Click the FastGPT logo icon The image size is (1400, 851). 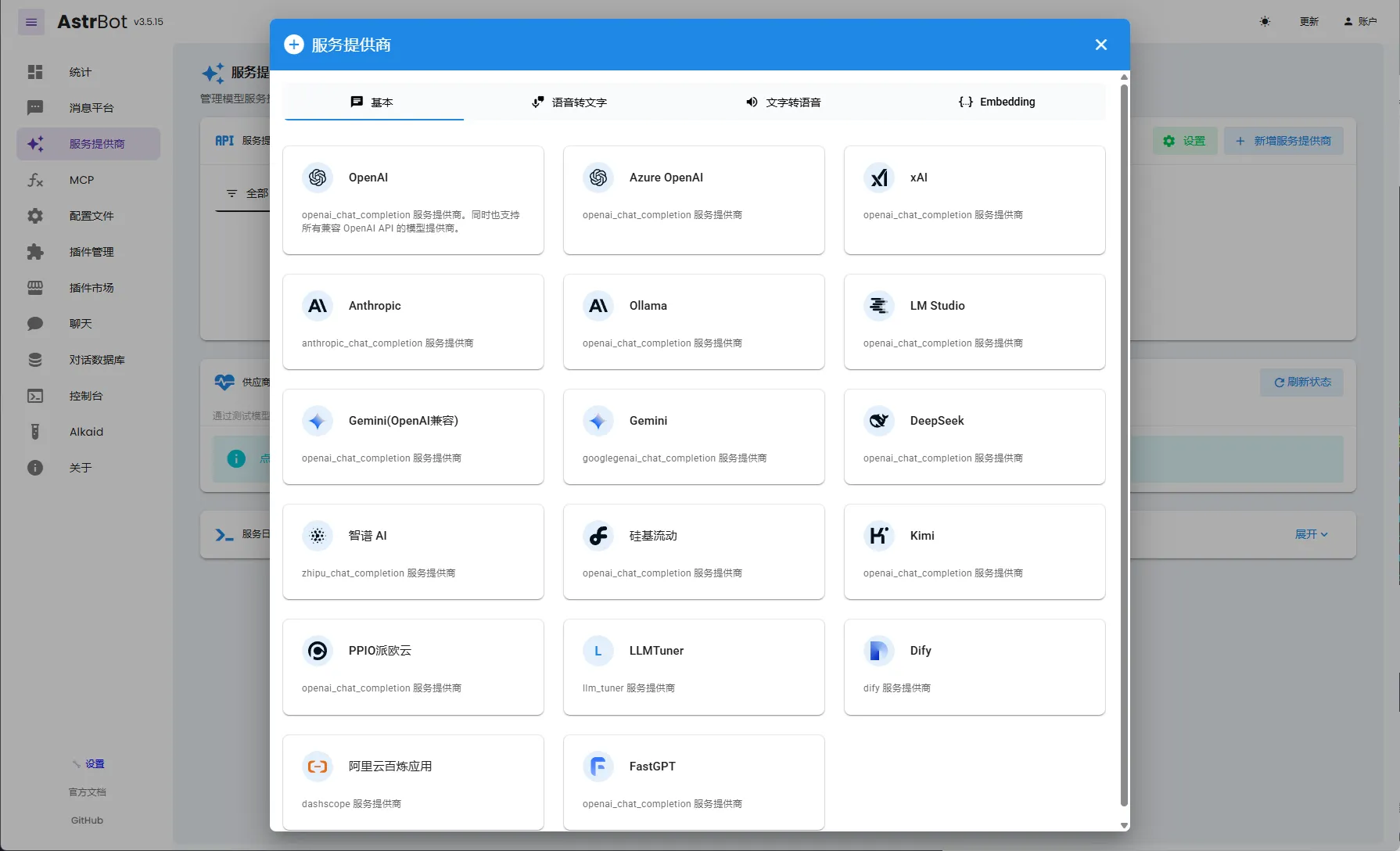[x=598, y=767]
